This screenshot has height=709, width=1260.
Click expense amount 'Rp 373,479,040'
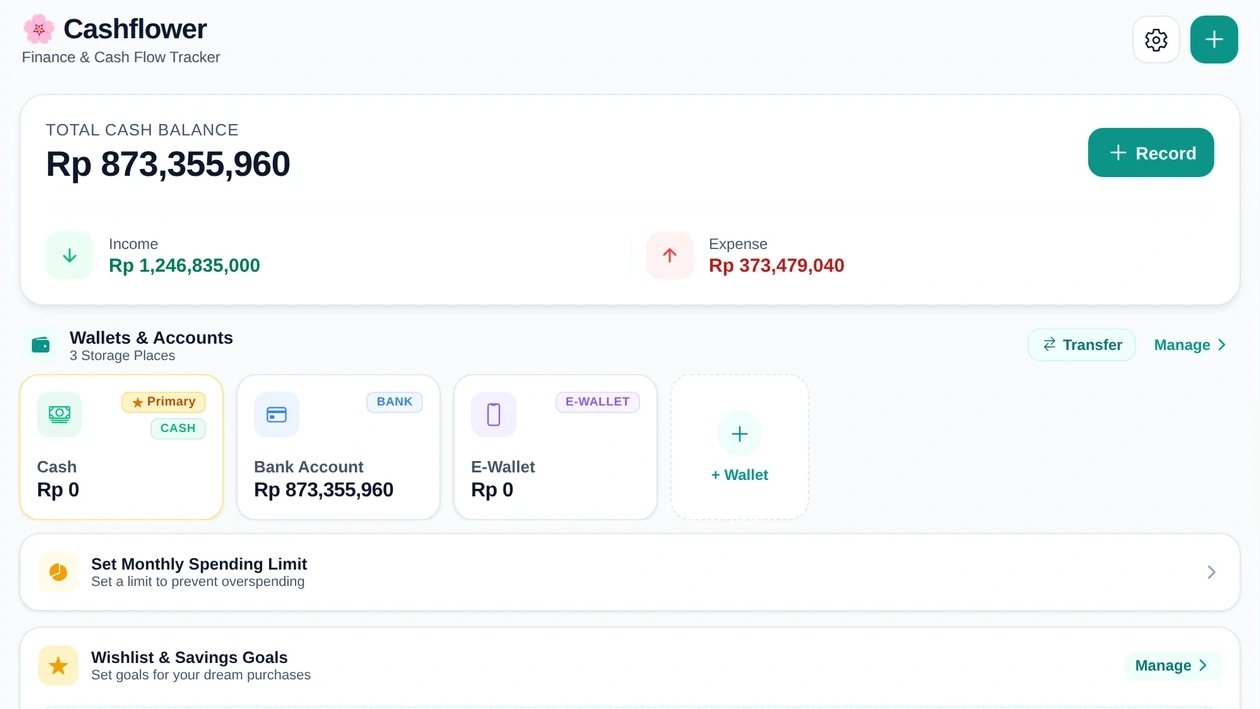click(777, 266)
